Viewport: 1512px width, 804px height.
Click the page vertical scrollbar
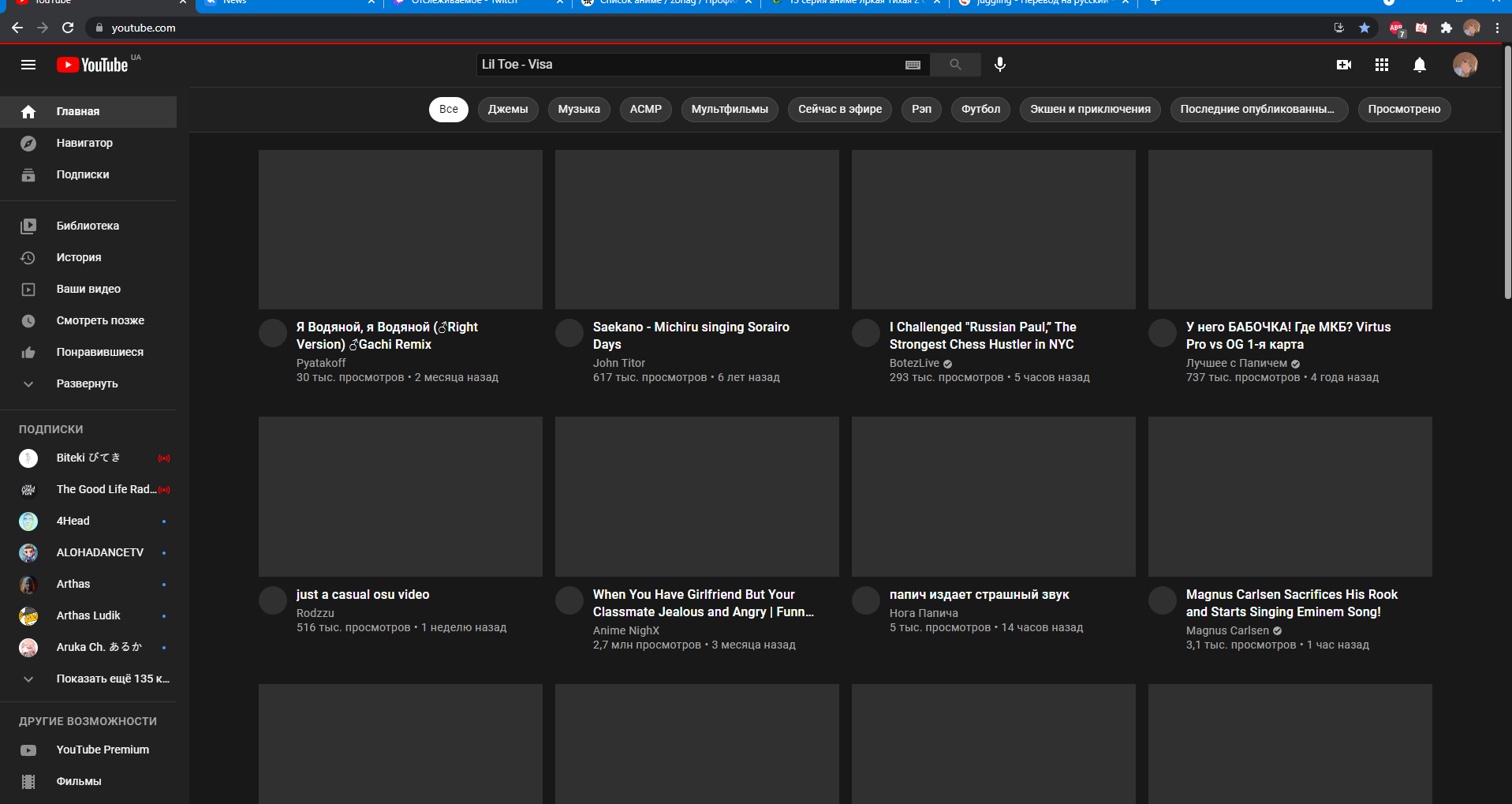click(1507, 172)
